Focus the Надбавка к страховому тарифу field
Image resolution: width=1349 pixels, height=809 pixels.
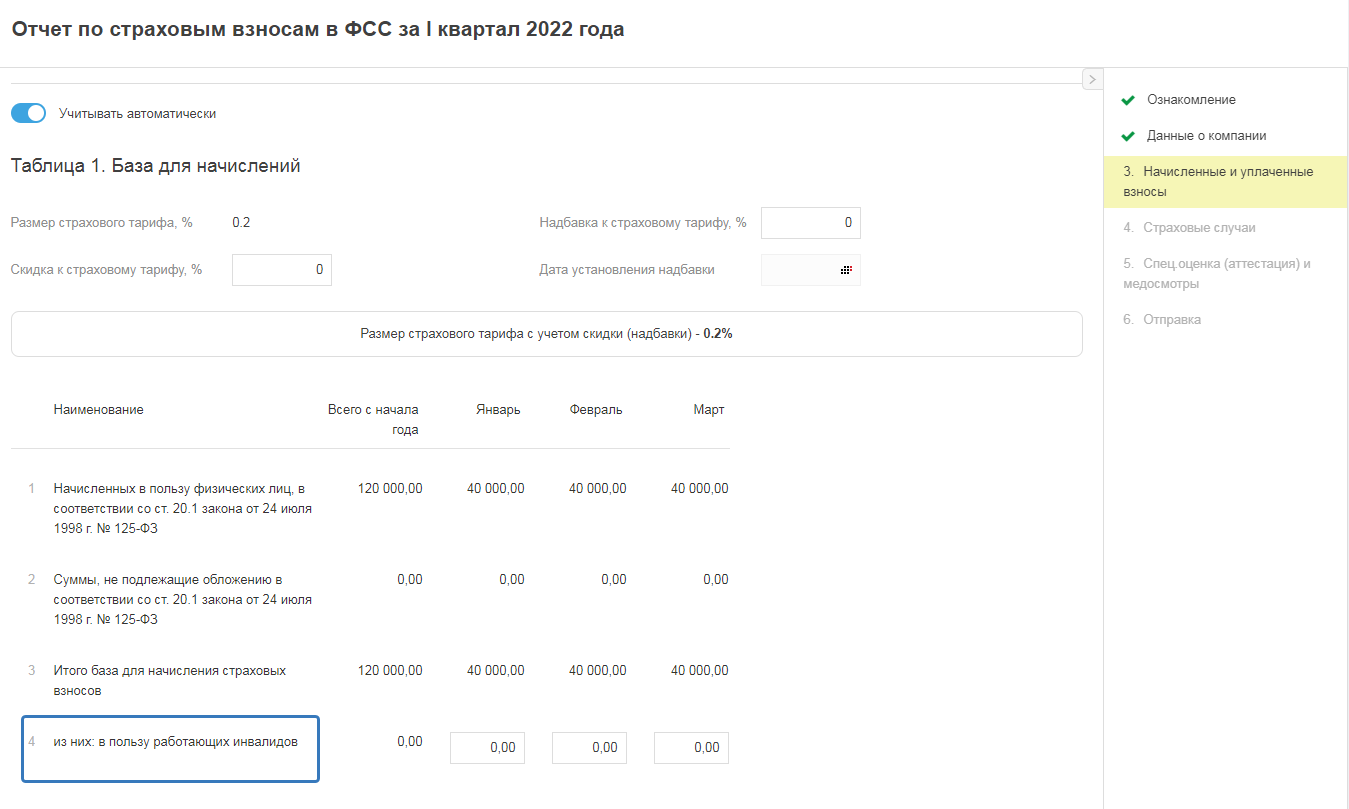pos(810,223)
